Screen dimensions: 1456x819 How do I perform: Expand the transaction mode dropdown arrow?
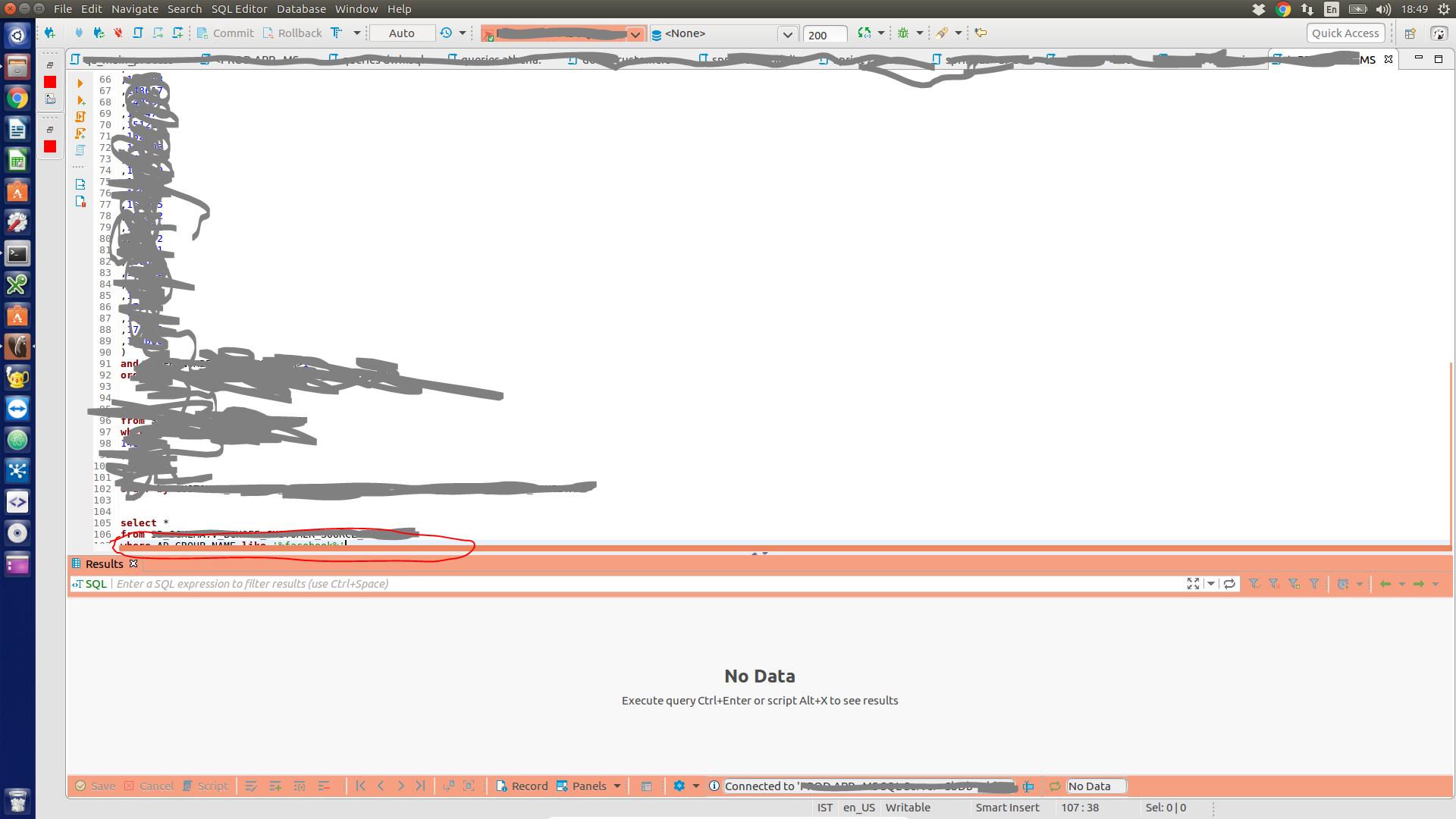[357, 33]
